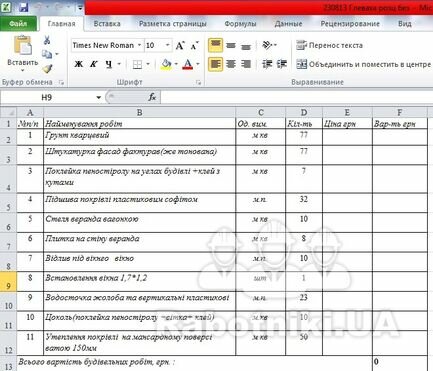Viewport: 433px width, 371px height.
Task: Switch to the Вставка tab
Action: tap(107, 24)
